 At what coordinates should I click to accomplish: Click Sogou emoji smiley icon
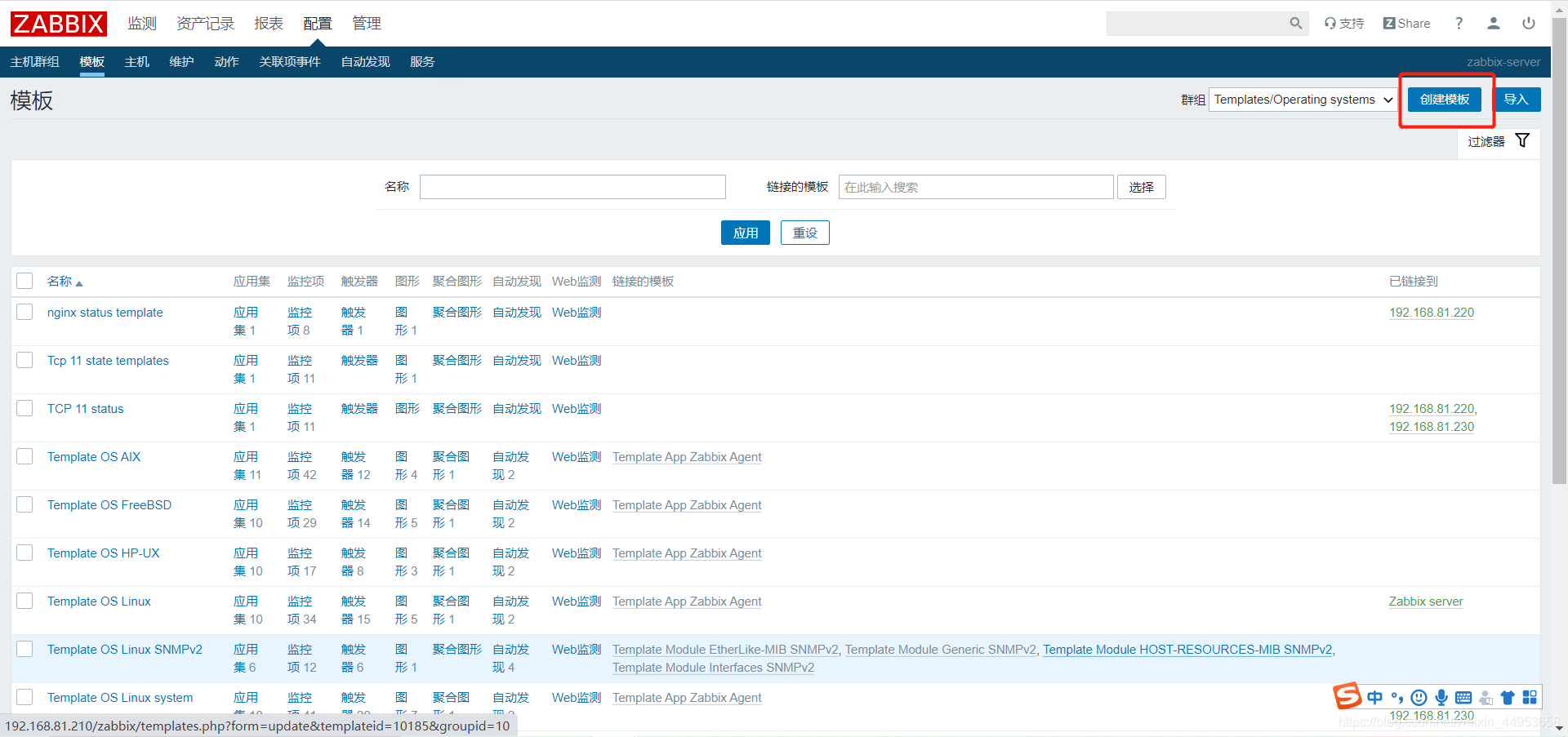point(1419,697)
